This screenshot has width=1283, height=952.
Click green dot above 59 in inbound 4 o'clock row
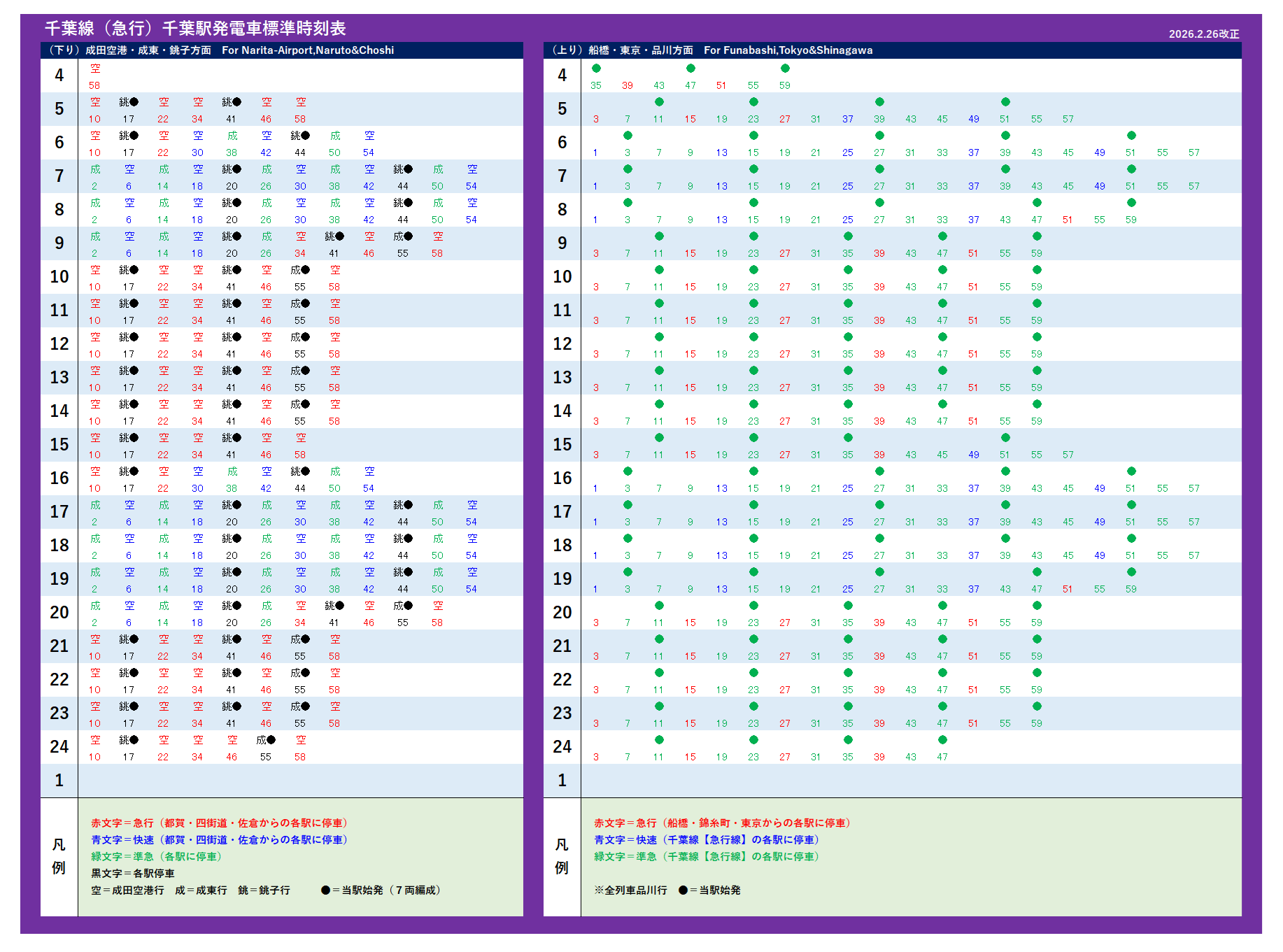785,69
